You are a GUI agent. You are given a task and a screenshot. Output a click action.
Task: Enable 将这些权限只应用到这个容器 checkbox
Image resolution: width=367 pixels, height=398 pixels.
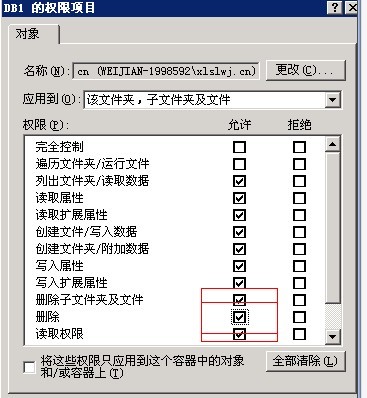click(x=30, y=367)
